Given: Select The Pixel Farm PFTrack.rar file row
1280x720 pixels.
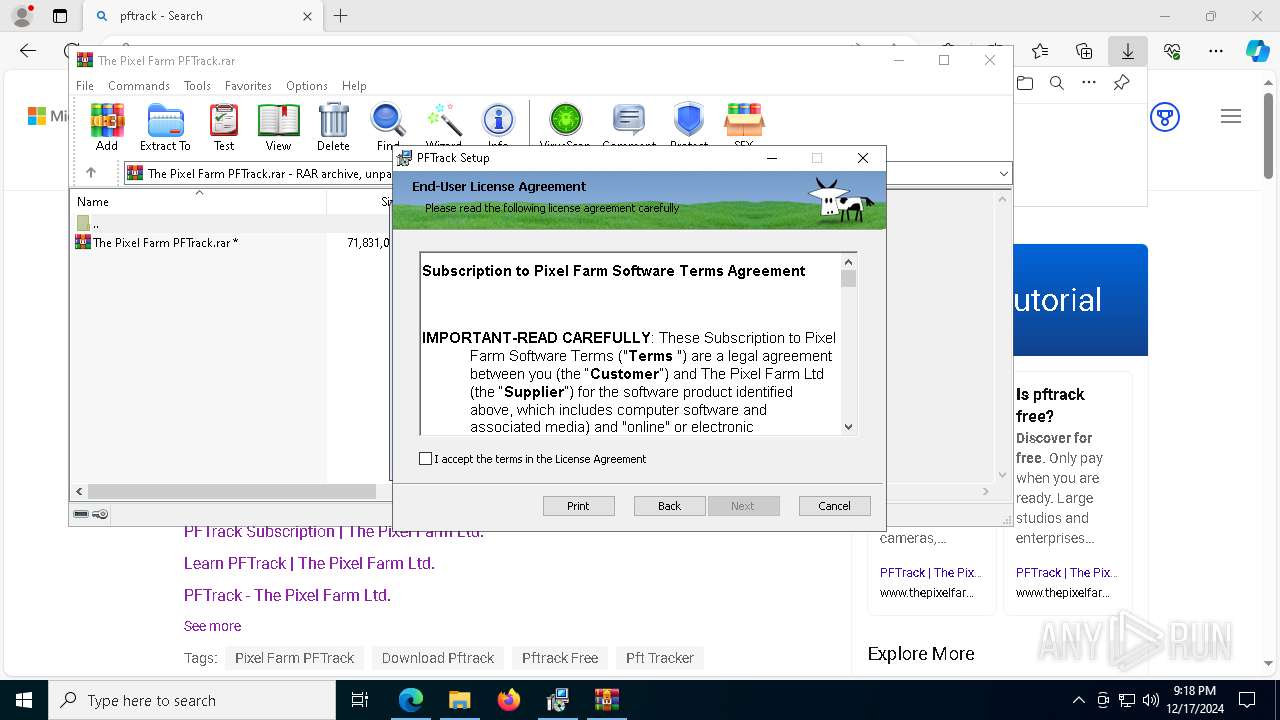Looking at the screenshot, I should tap(230, 242).
